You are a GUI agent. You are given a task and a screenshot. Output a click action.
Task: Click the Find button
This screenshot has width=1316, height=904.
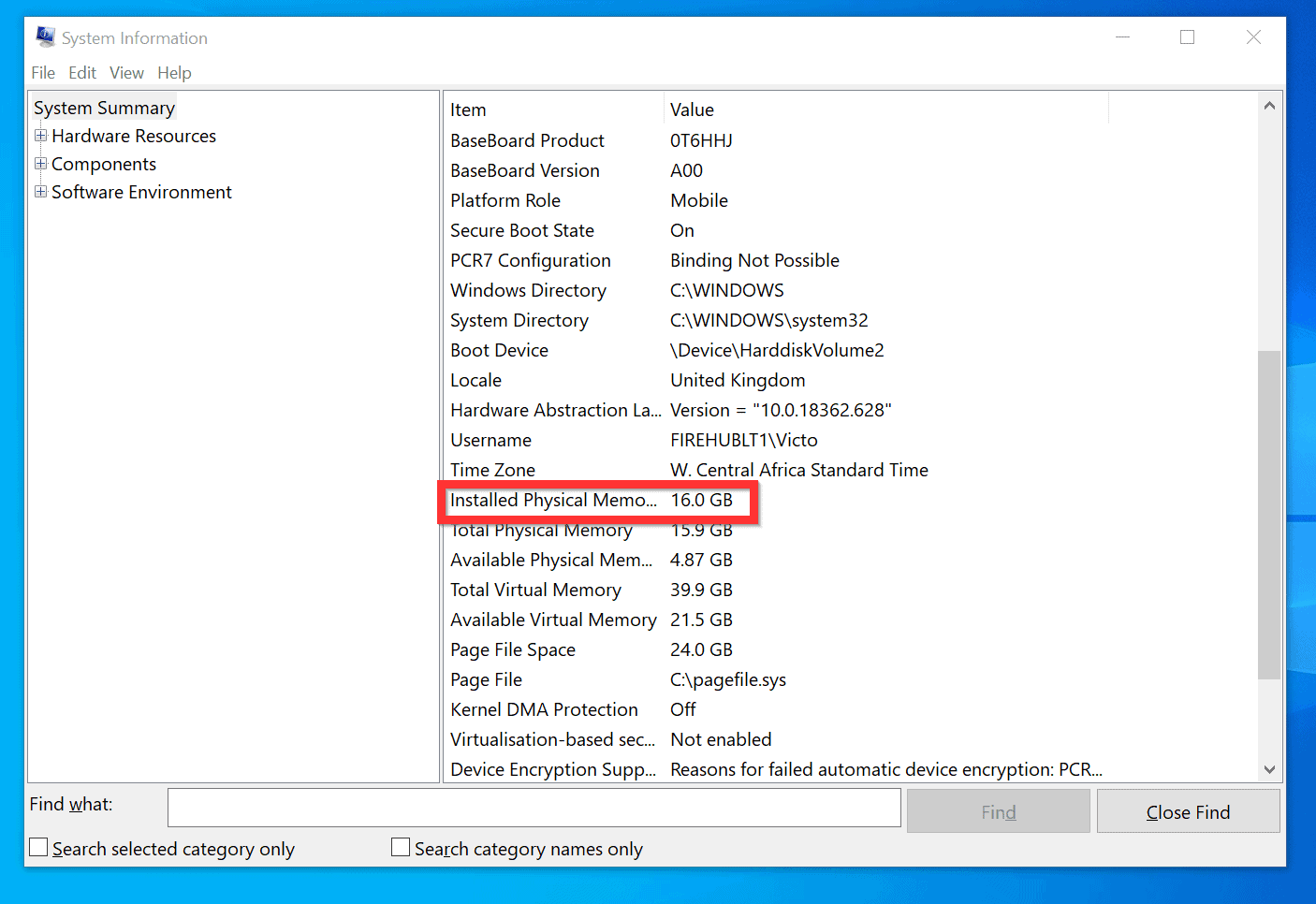pos(998,810)
